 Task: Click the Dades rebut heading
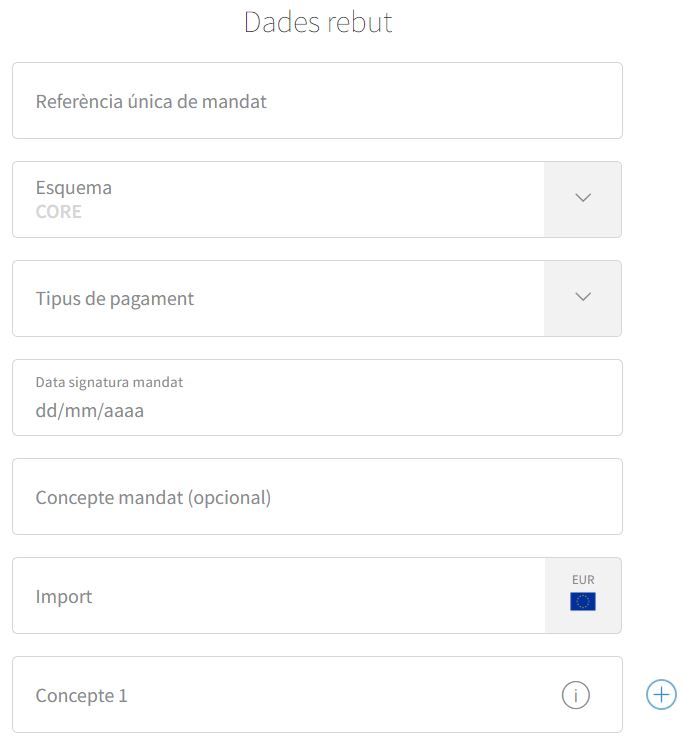coord(318,22)
